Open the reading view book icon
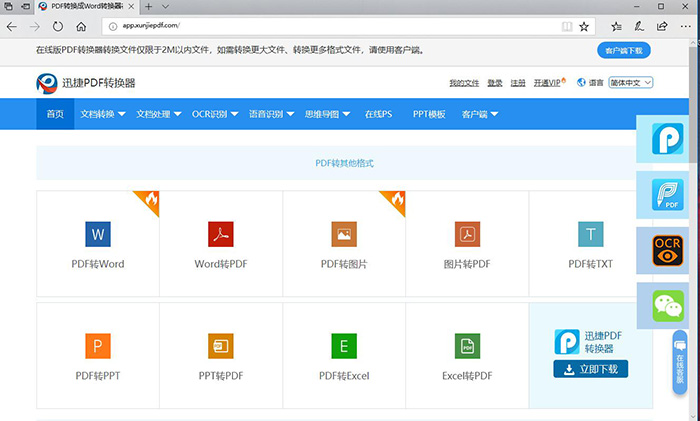Viewport: 700px width, 421px height. [567, 27]
